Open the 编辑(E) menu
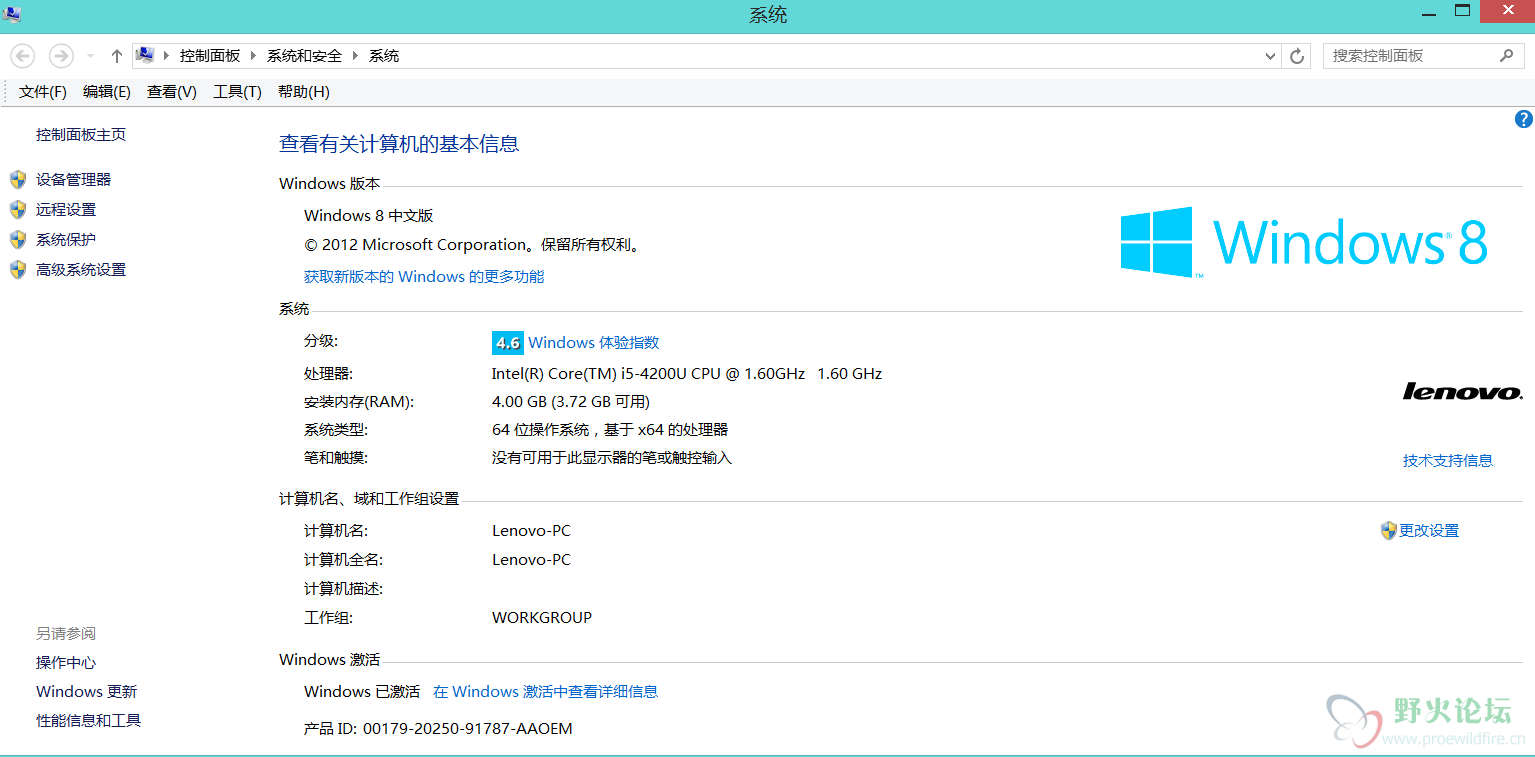This screenshot has width=1535, height=757. point(107,92)
